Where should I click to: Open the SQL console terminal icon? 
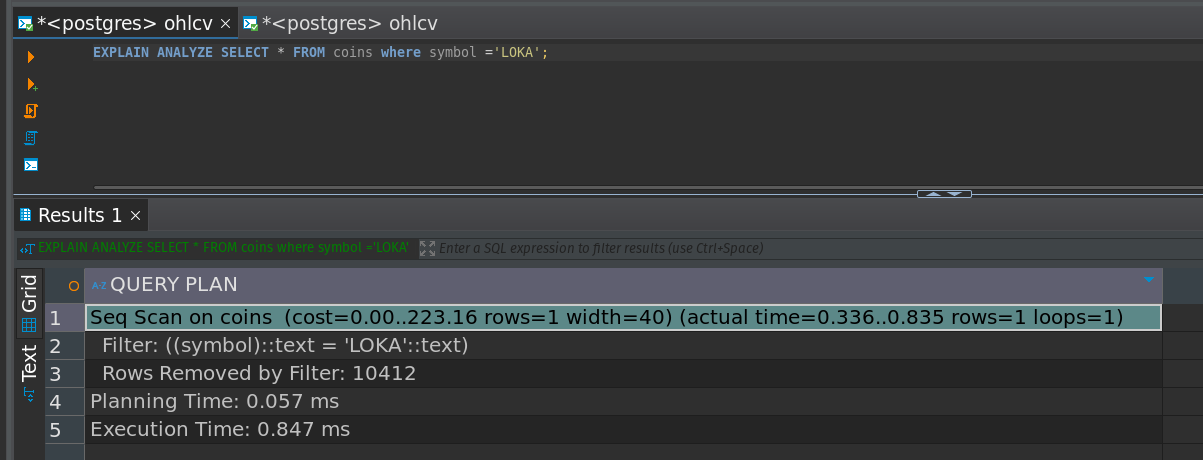(31, 165)
